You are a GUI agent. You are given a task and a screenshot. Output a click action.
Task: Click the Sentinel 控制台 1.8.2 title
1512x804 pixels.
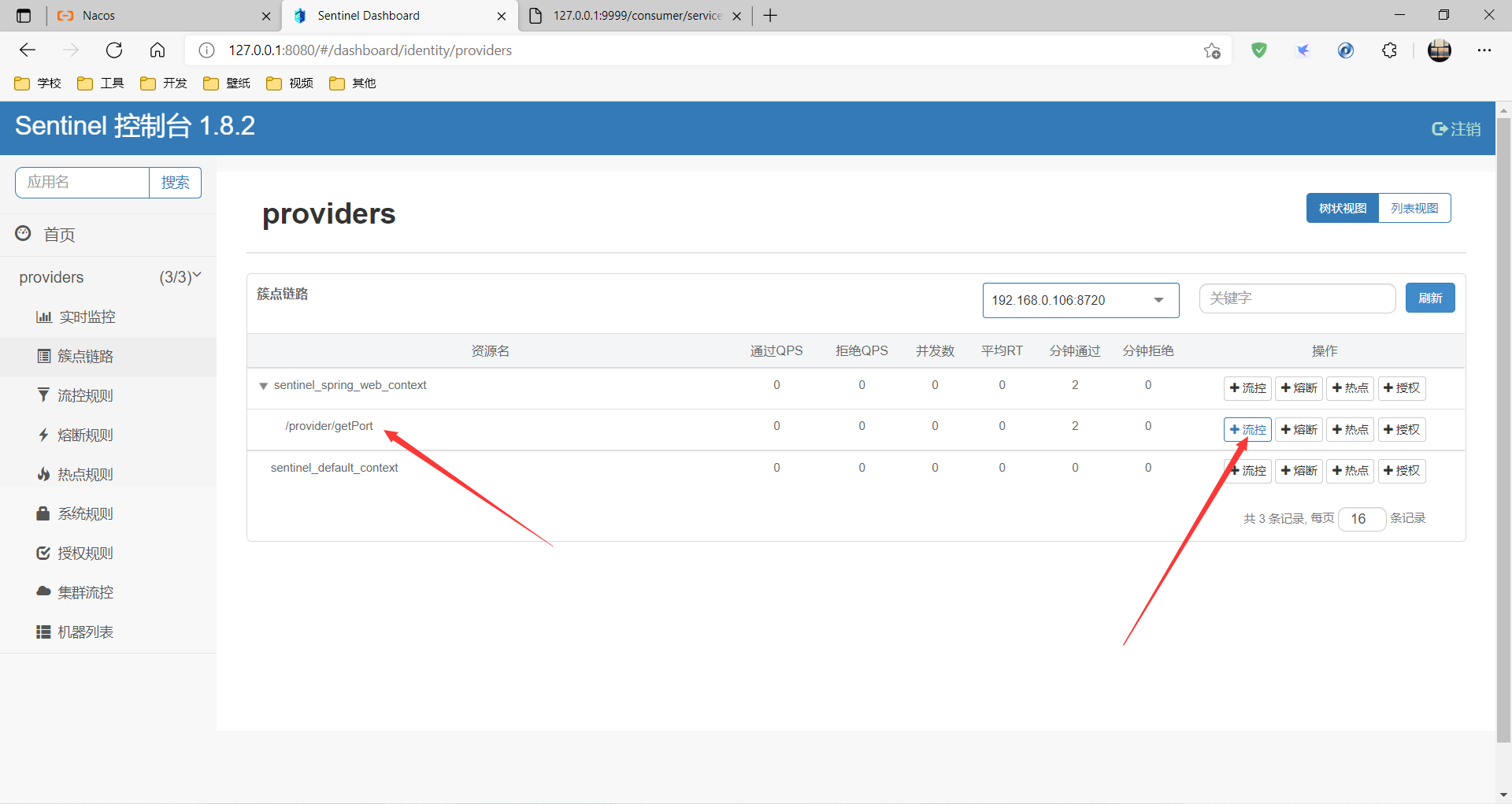tap(135, 126)
